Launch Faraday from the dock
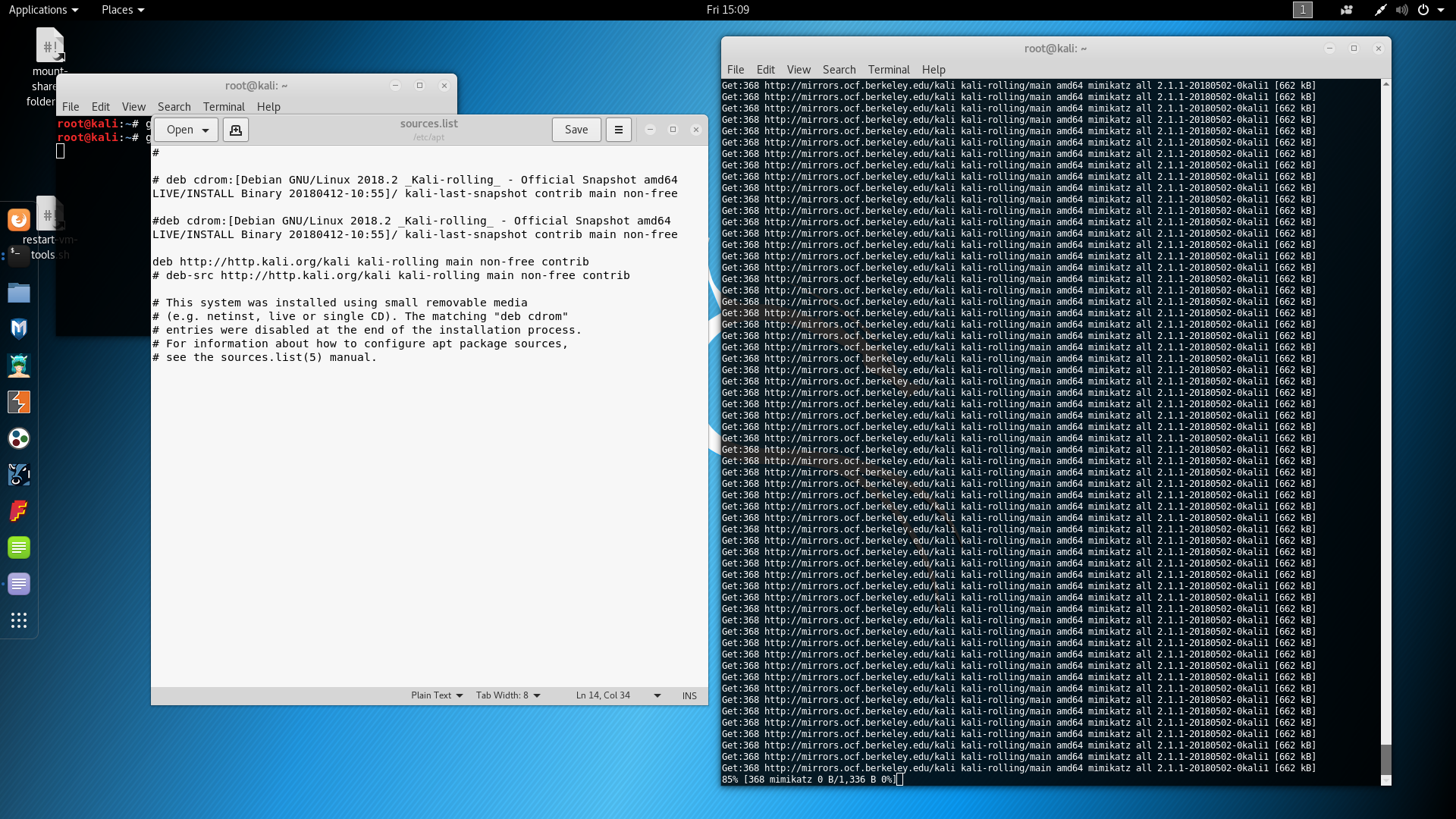The height and width of the screenshot is (819, 1456). tap(19, 511)
